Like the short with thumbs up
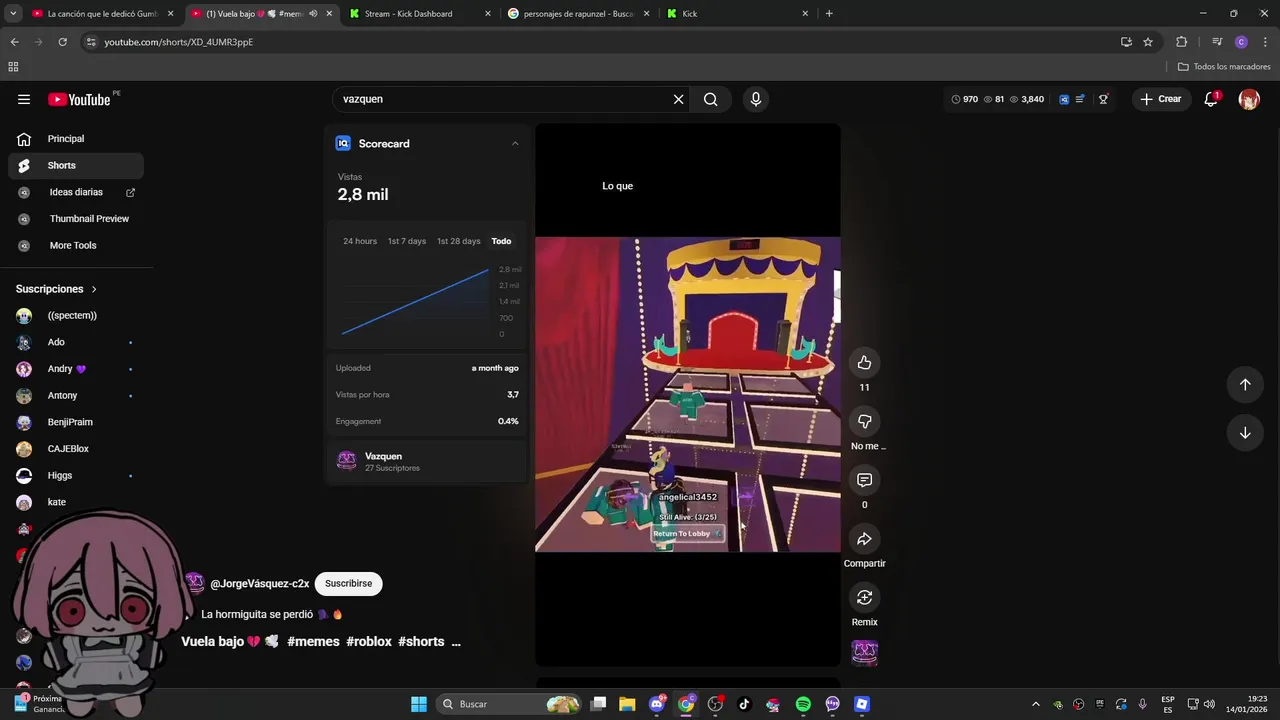 coord(865,362)
